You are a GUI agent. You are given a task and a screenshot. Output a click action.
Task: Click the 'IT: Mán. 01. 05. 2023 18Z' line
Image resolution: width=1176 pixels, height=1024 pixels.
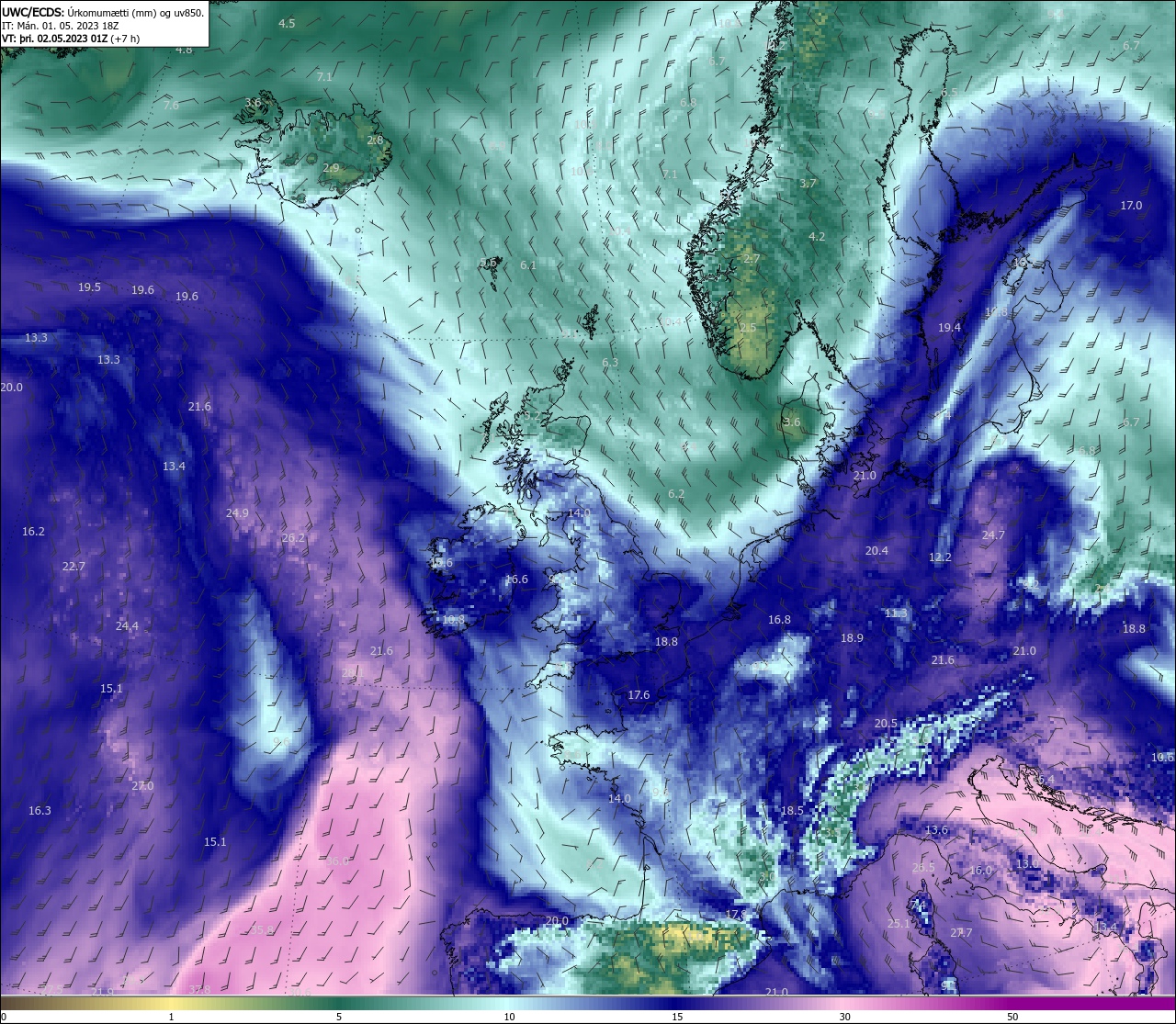click(61, 26)
